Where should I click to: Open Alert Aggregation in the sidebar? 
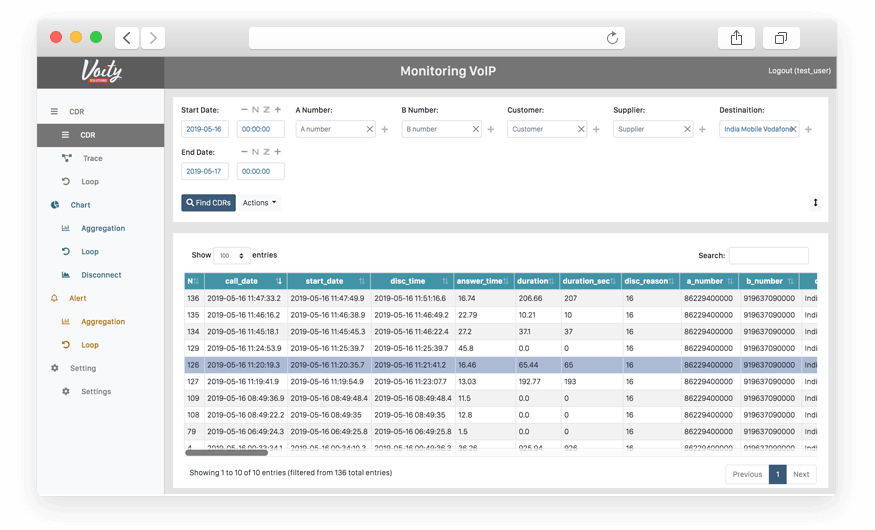103,322
